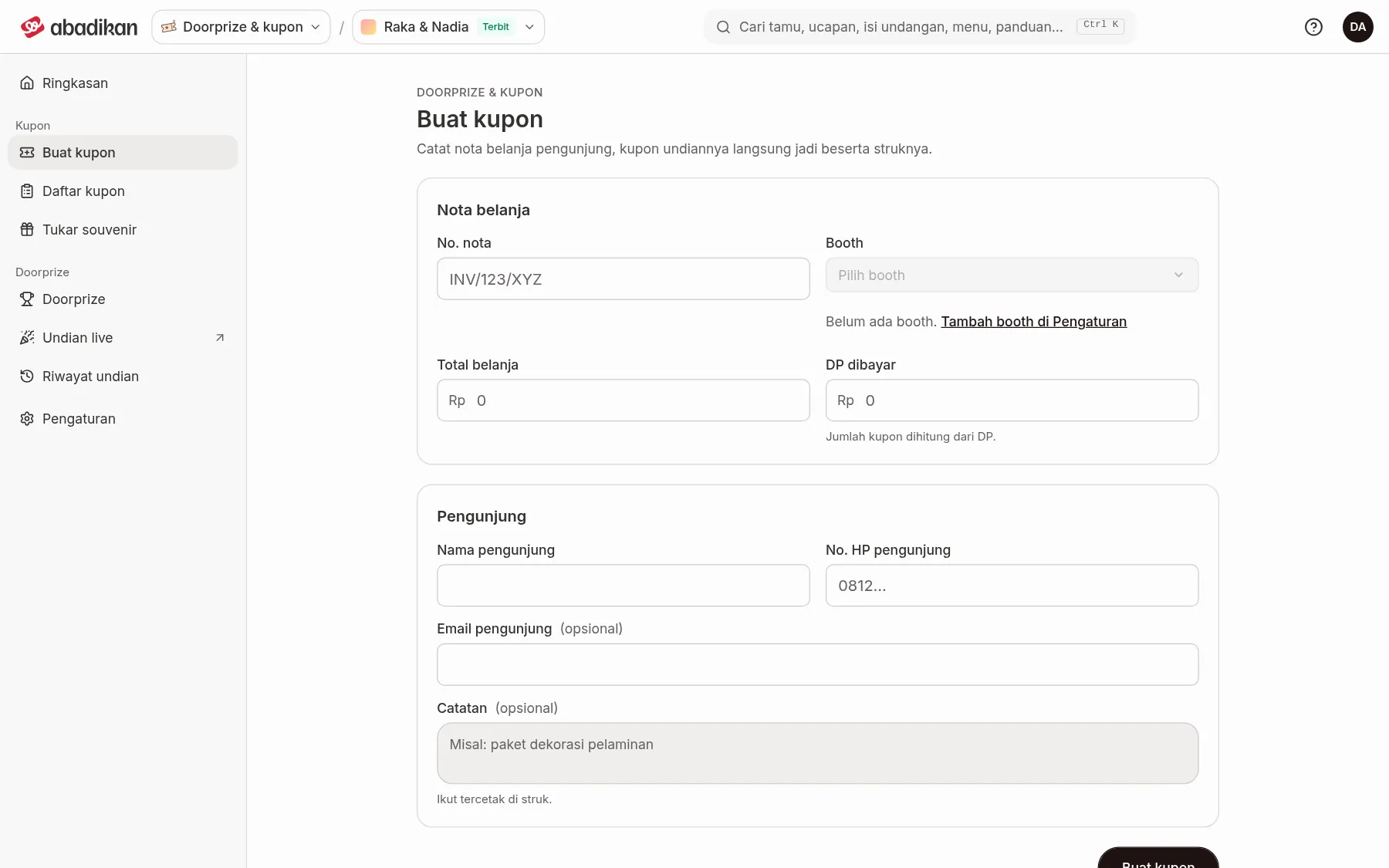Click the search magnifier icon
This screenshot has height=868, width=1389.
[723, 27]
